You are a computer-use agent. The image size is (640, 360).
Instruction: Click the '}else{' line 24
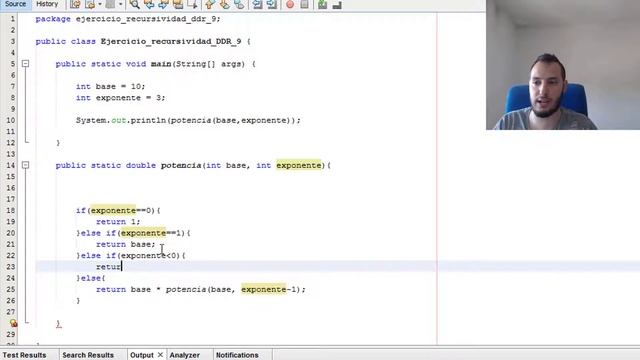click(x=90, y=278)
